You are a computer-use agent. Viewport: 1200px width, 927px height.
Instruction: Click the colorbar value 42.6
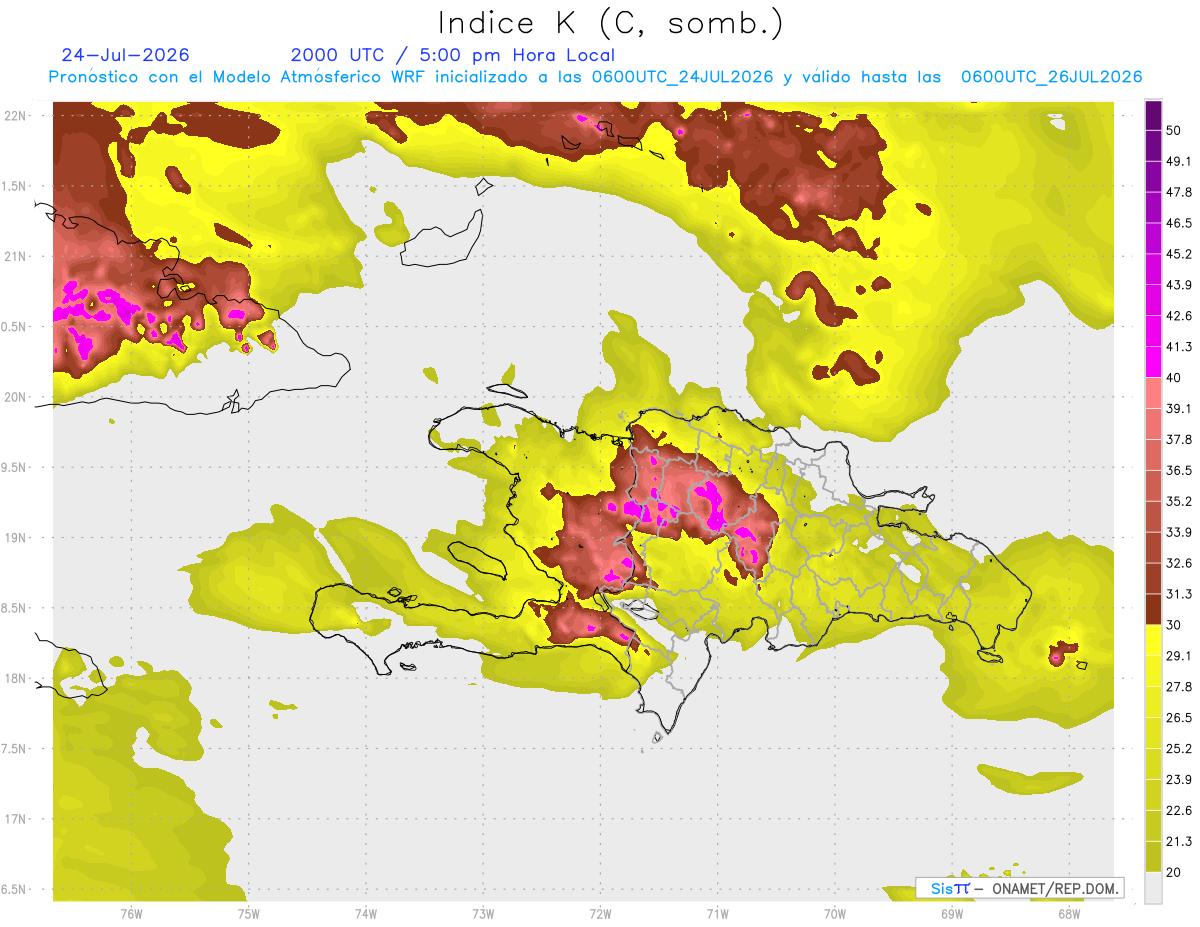(1179, 316)
